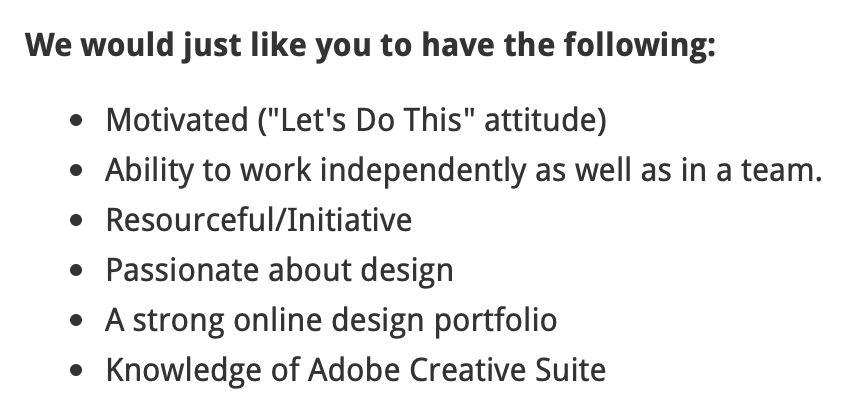Screen dimensions: 842x414
Task: Click the bullet dot beside "Knowledge of Adobe Creative Suite"
Action: (x=77, y=370)
